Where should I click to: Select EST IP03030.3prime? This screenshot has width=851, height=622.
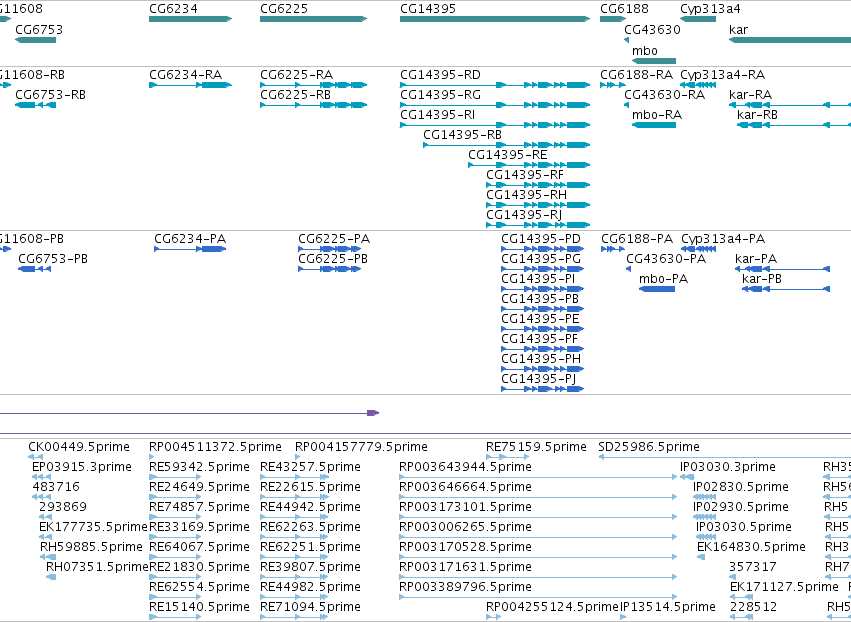coord(728,467)
